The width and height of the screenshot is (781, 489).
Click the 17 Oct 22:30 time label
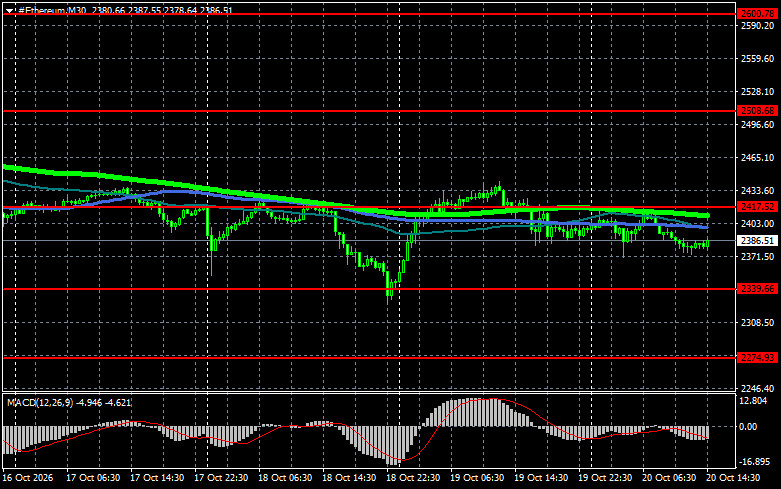point(221,478)
